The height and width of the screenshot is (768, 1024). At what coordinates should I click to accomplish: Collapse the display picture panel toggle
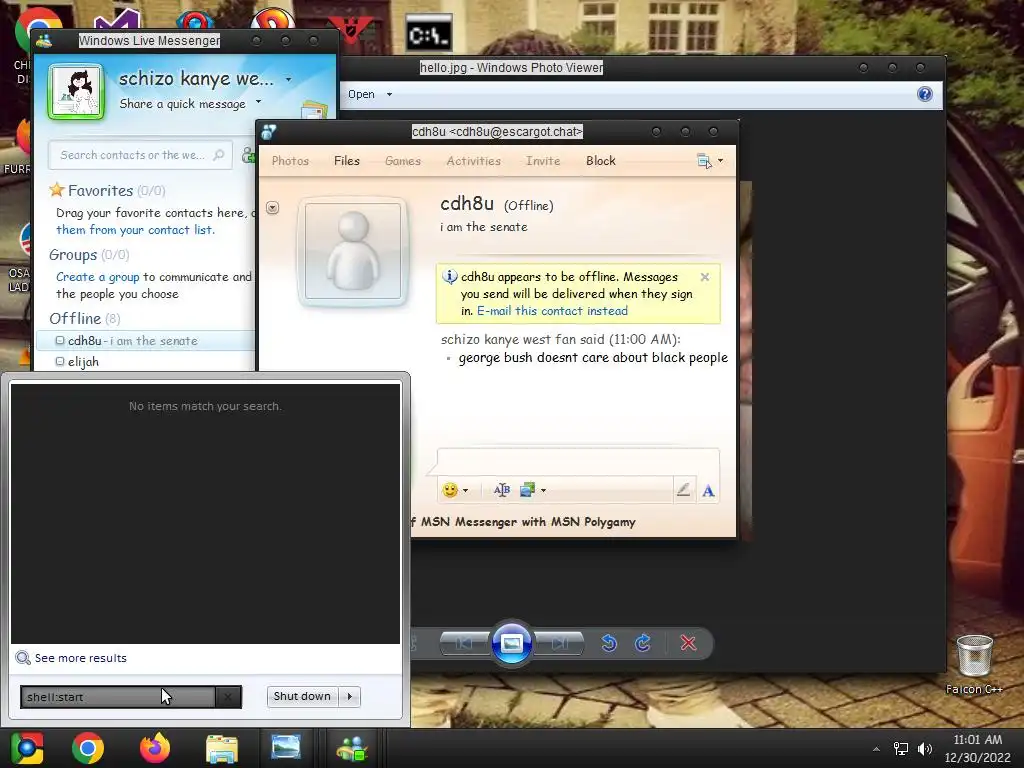pyautogui.click(x=272, y=208)
